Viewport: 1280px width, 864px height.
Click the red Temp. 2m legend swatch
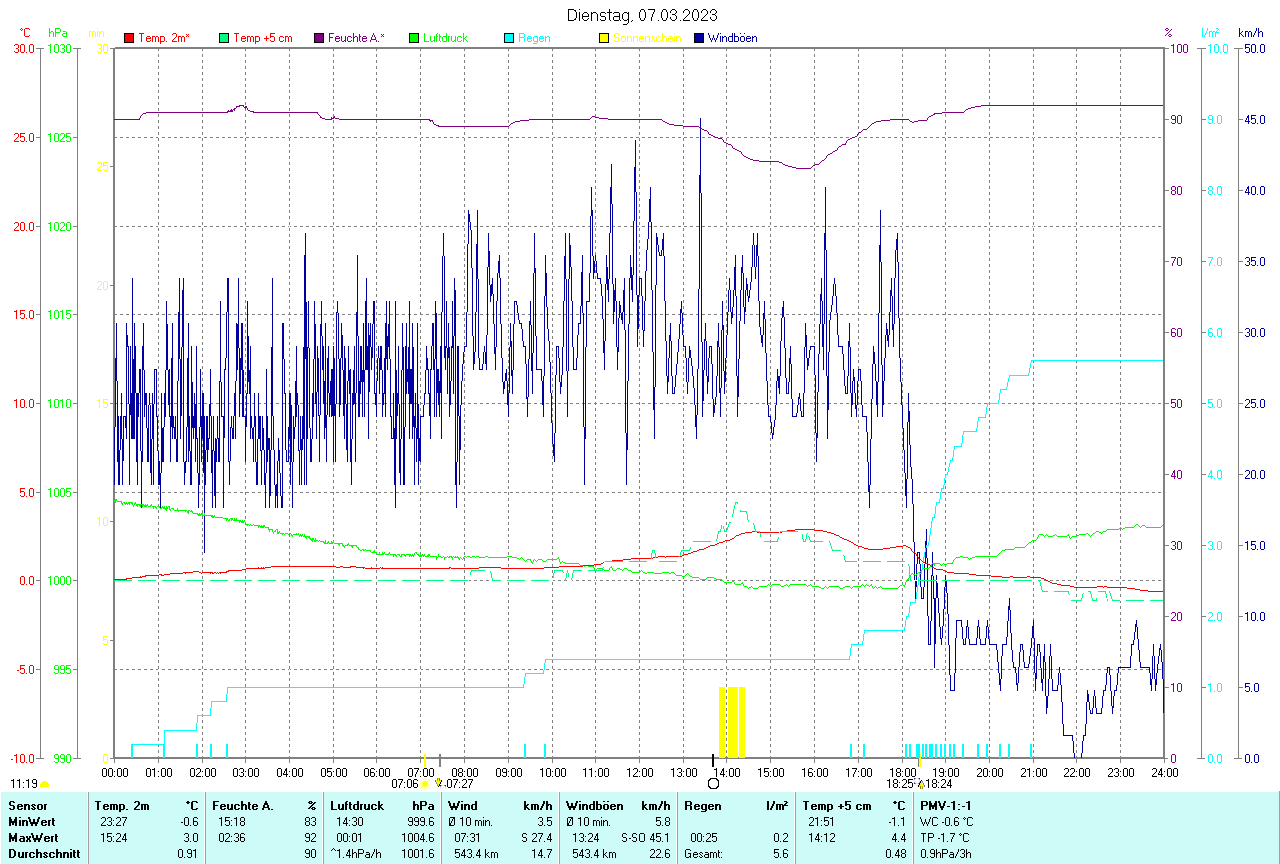point(128,38)
